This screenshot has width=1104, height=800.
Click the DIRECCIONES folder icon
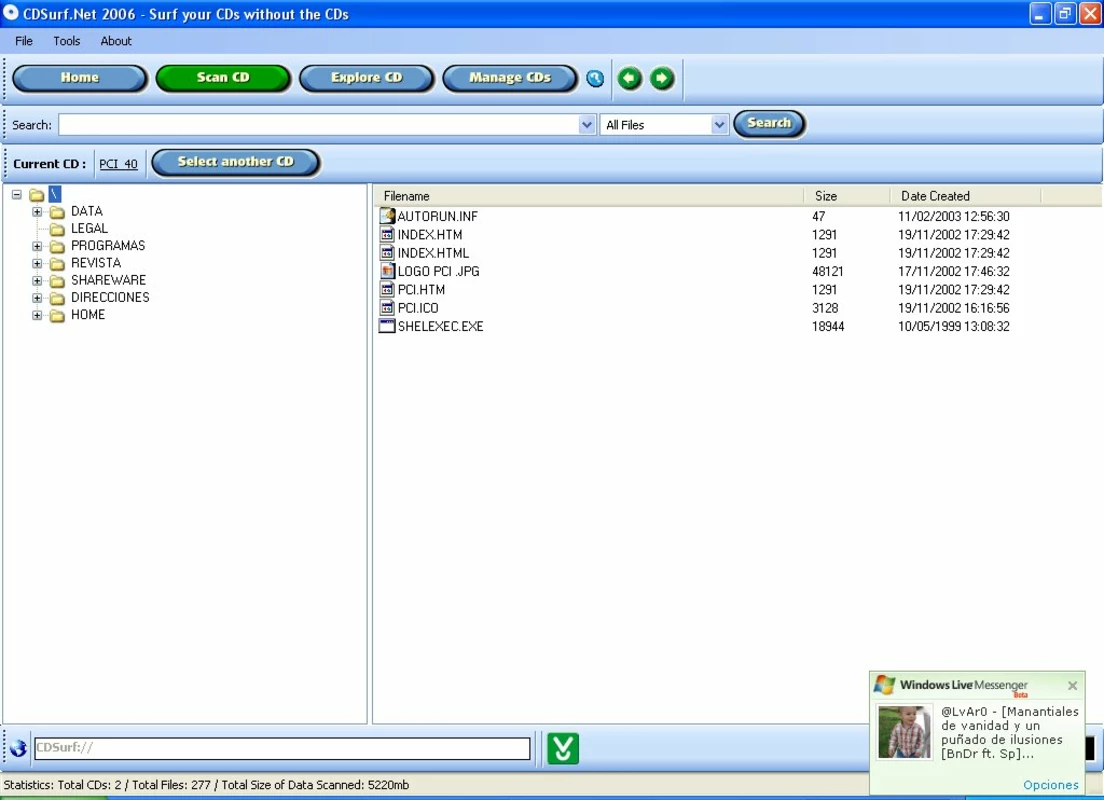click(57, 298)
